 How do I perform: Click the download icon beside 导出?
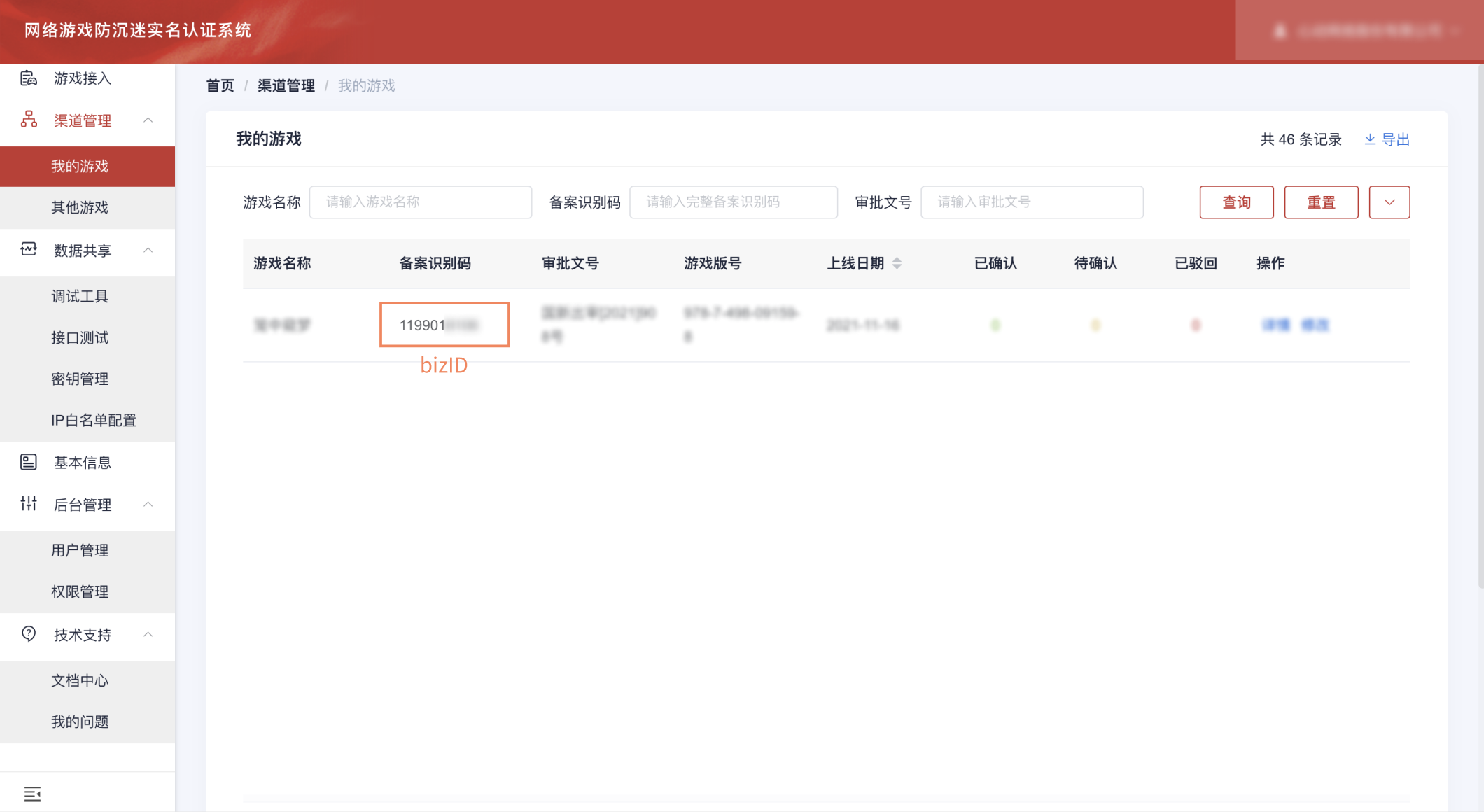pyautogui.click(x=1370, y=139)
